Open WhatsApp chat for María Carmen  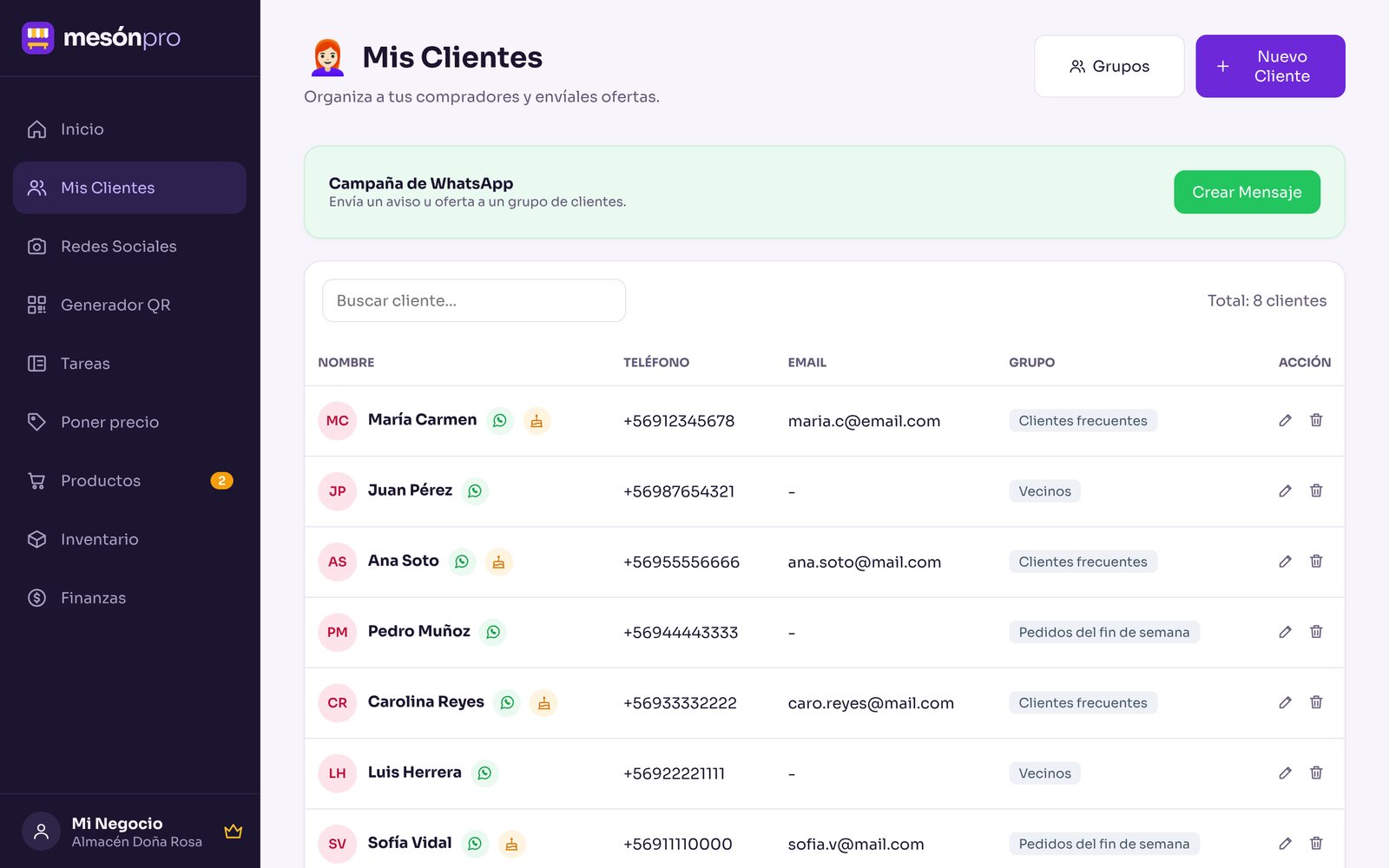500,421
